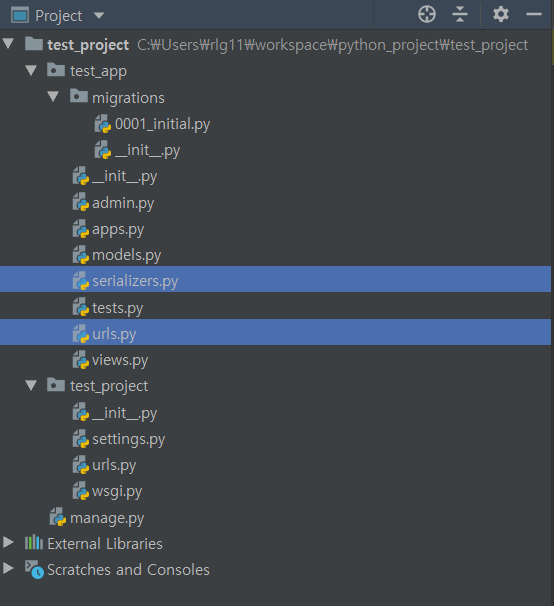Click the External Libraries bars icon
This screenshot has width=554, height=606.
click(34, 542)
